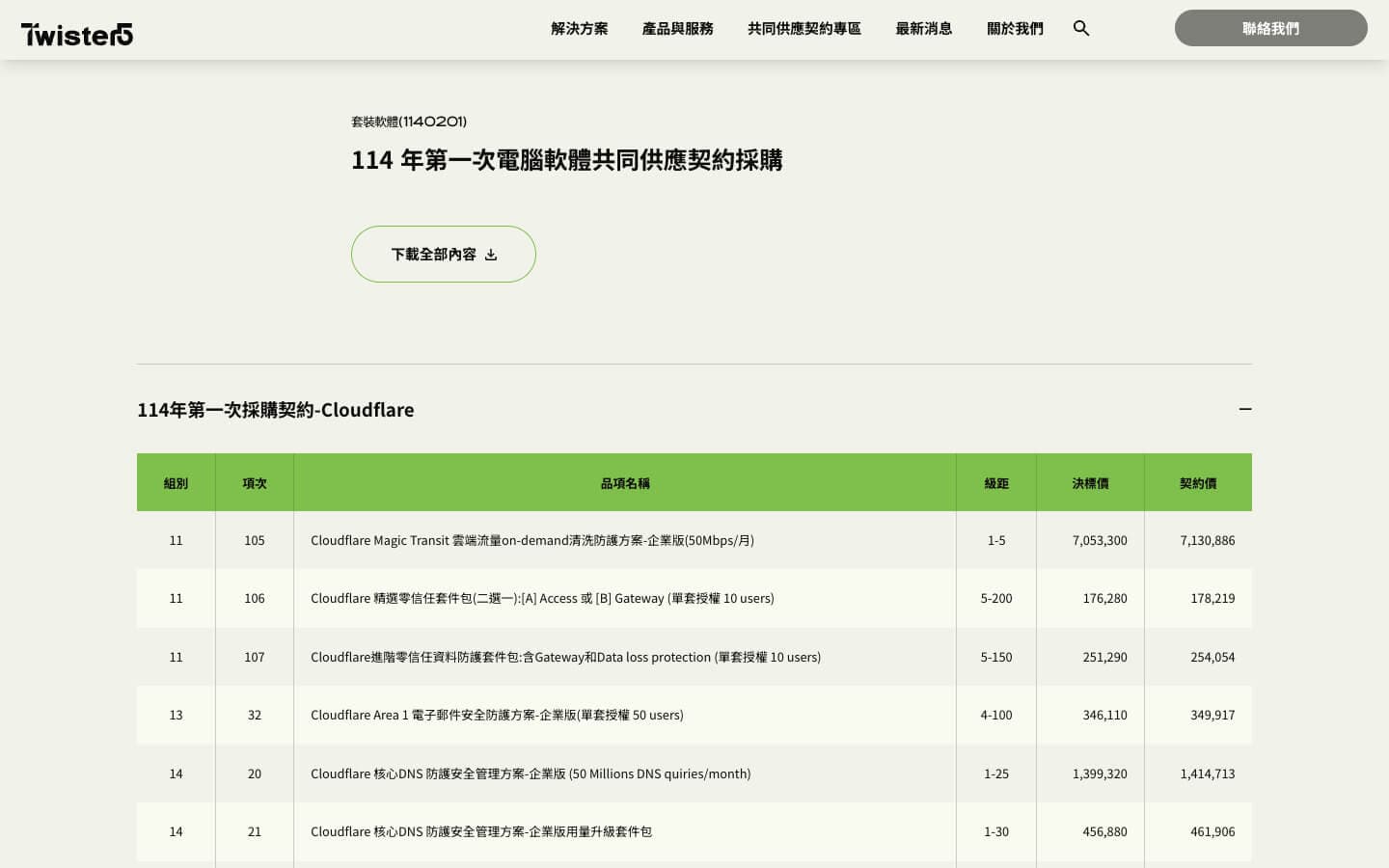The width and height of the screenshot is (1389, 868).
Task: Click the award price 346,110
Action: 1104,715
